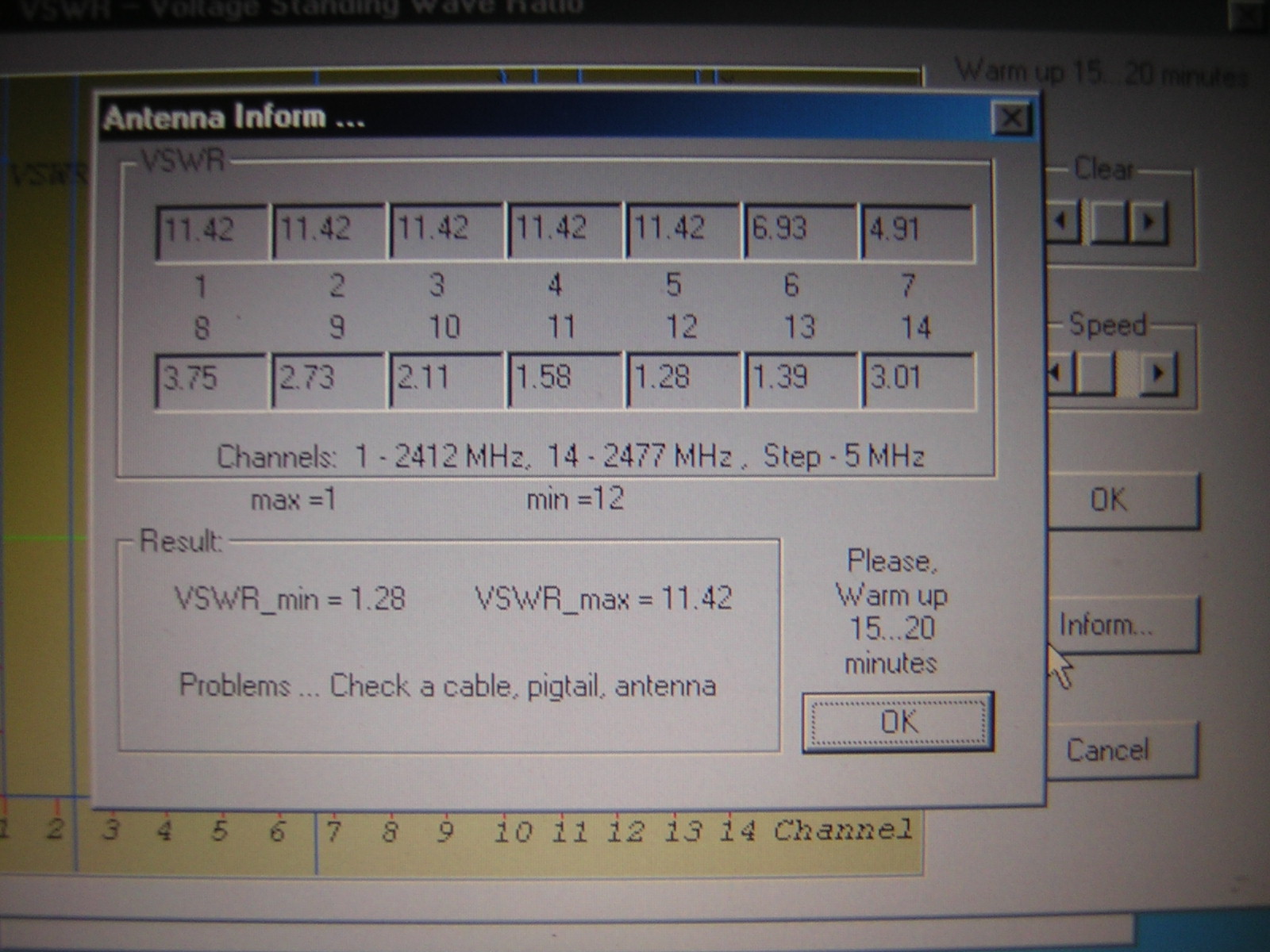1270x952 pixels.
Task: Click the Antenna Inform title bar
Action: (570, 118)
